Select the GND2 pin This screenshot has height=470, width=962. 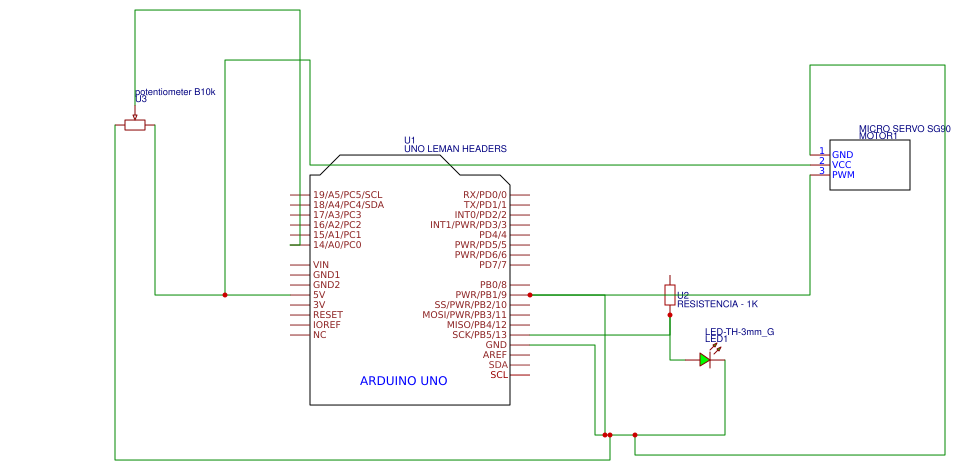(x=326, y=285)
